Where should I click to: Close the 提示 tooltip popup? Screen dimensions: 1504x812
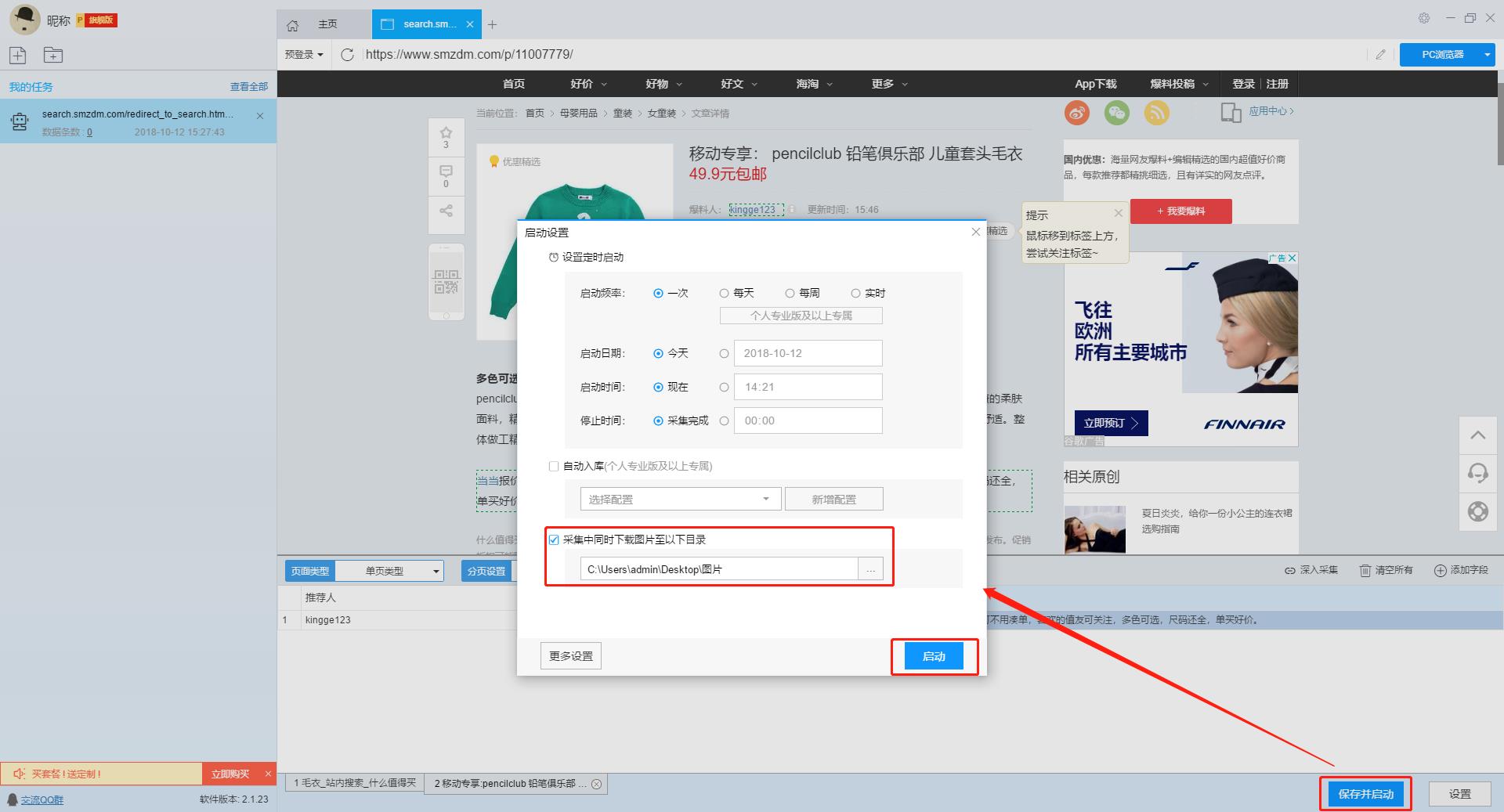[x=1119, y=213]
